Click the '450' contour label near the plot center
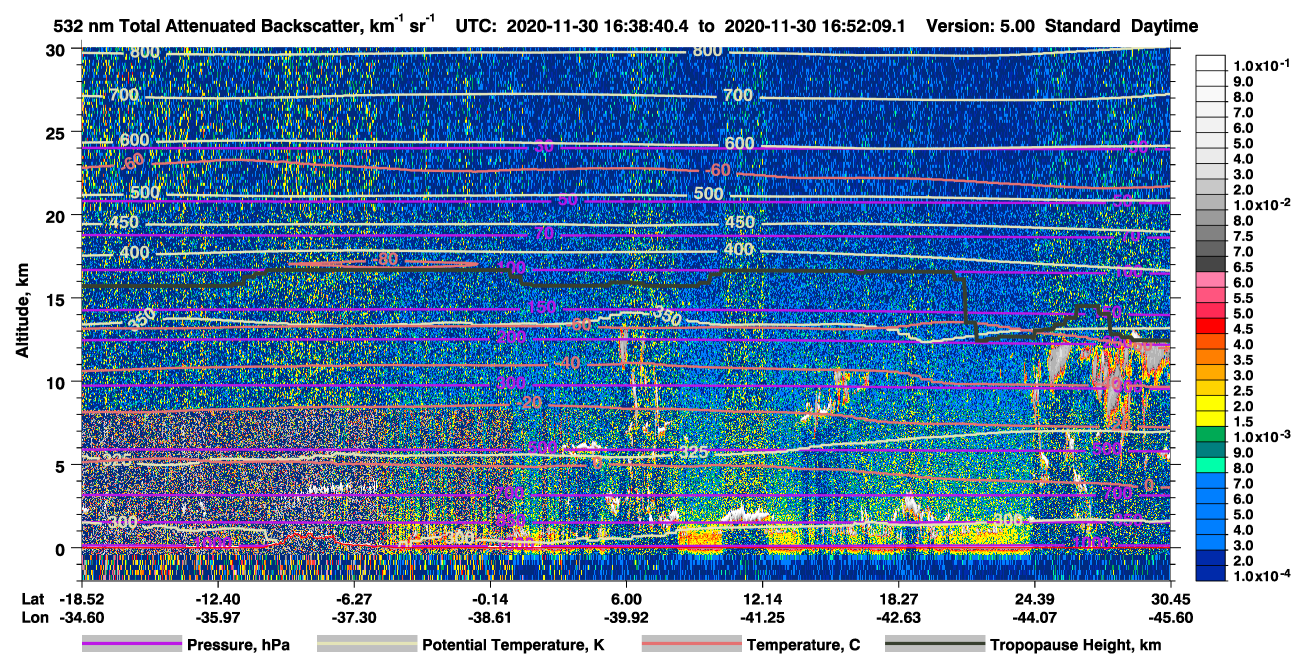Screen dimensions: 1300x667 (x=739, y=222)
